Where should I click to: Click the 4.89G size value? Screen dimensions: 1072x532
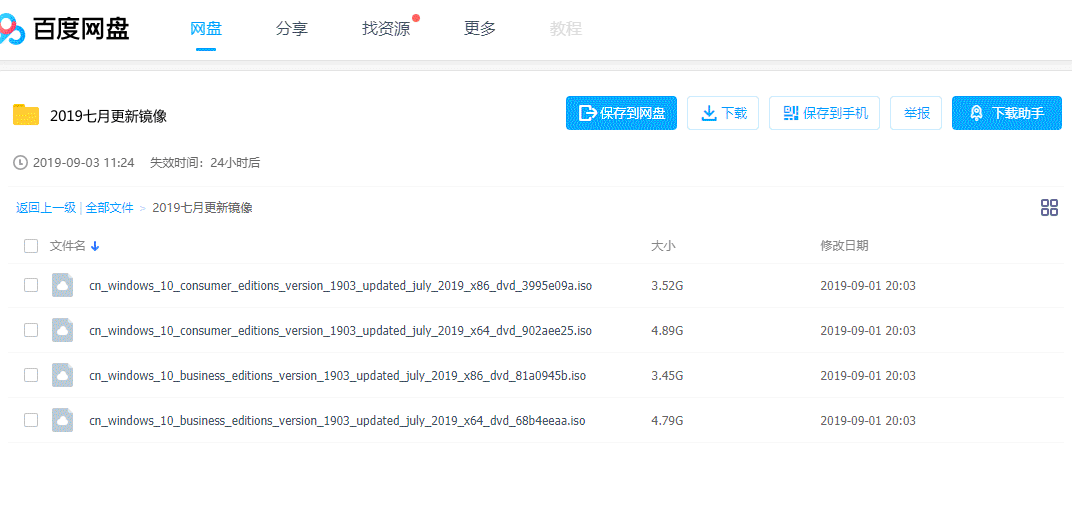tap(667, 331)
